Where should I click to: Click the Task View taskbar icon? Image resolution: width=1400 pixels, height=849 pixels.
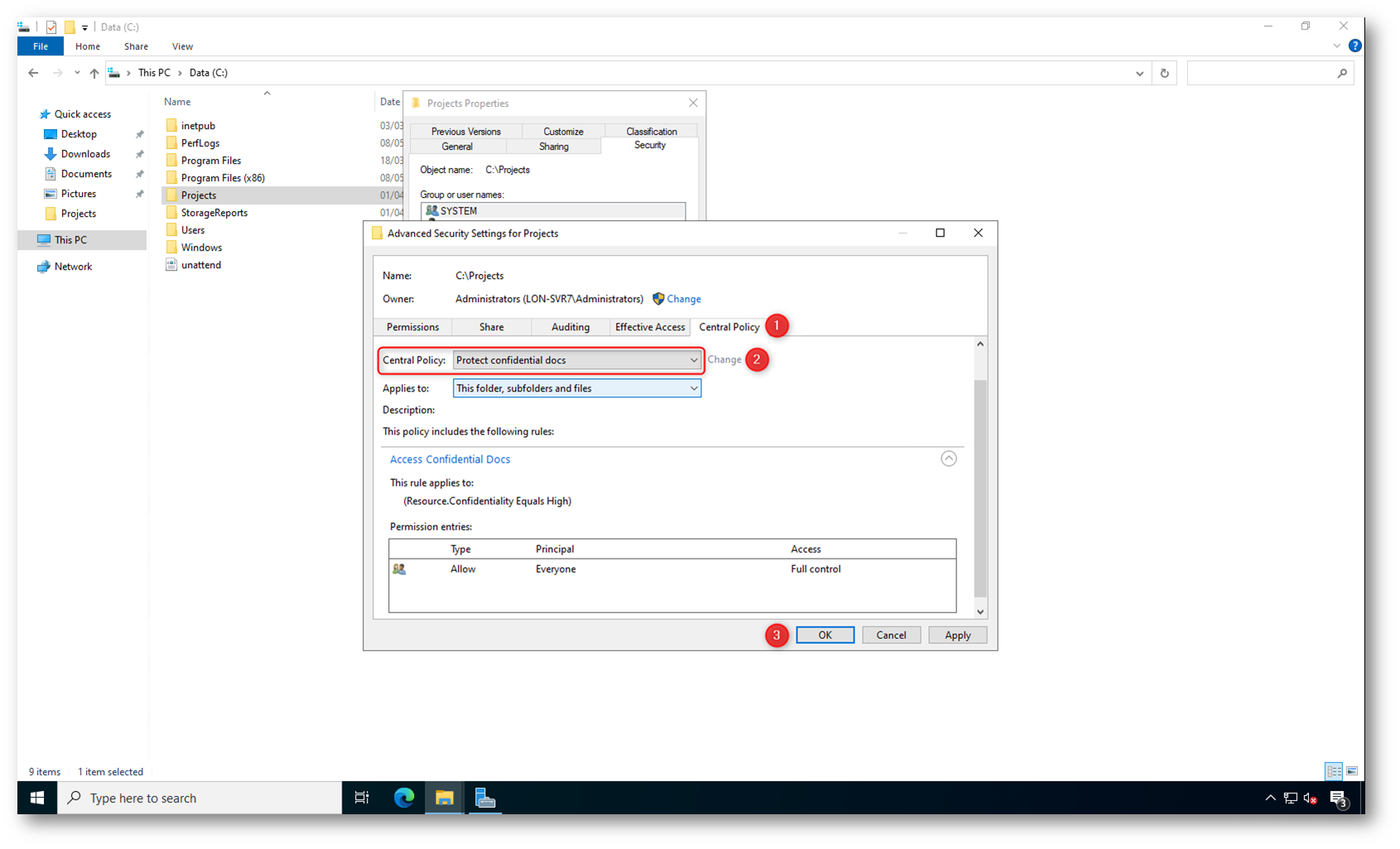tap(362, 798)
